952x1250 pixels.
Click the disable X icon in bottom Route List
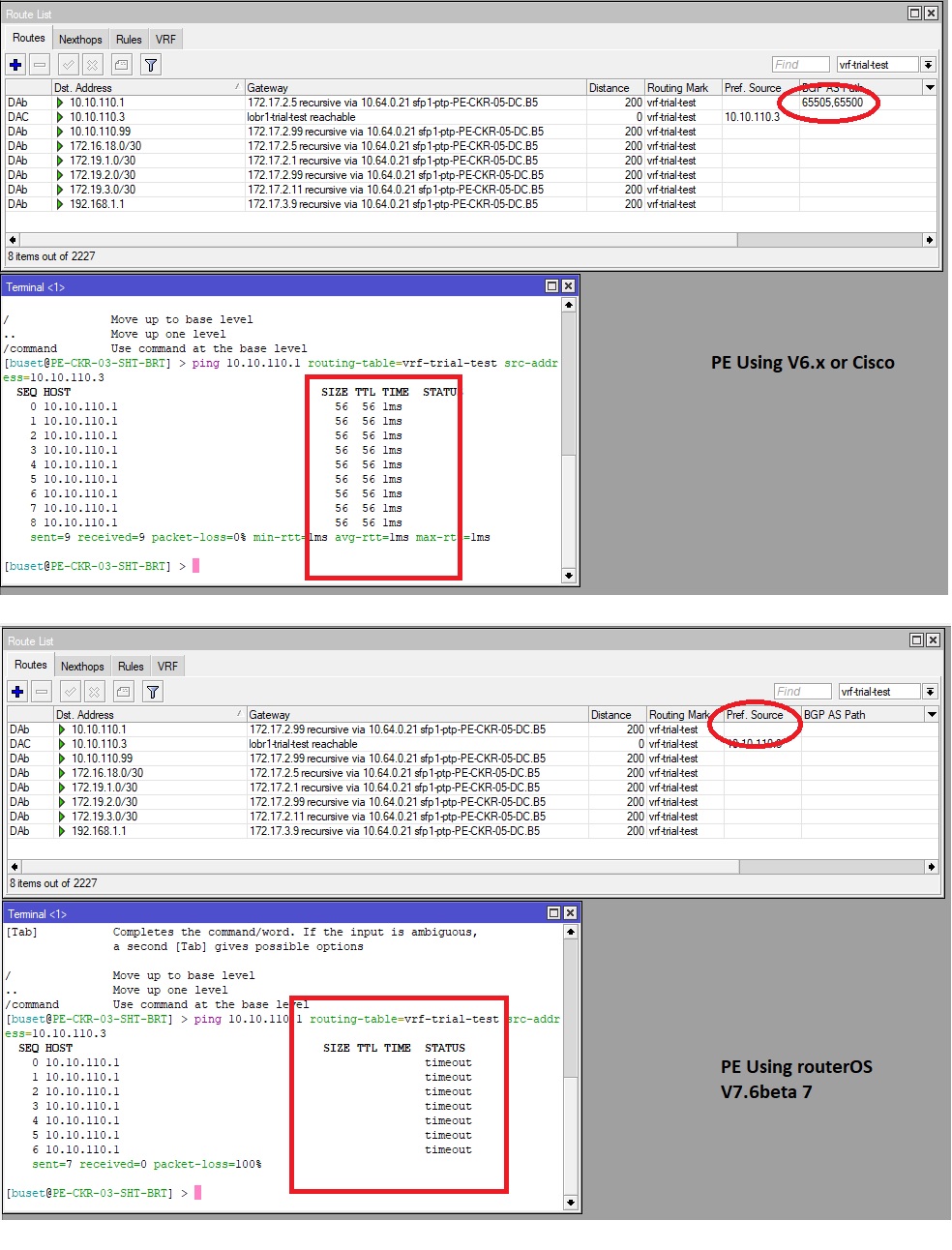[x=94, y=692]
